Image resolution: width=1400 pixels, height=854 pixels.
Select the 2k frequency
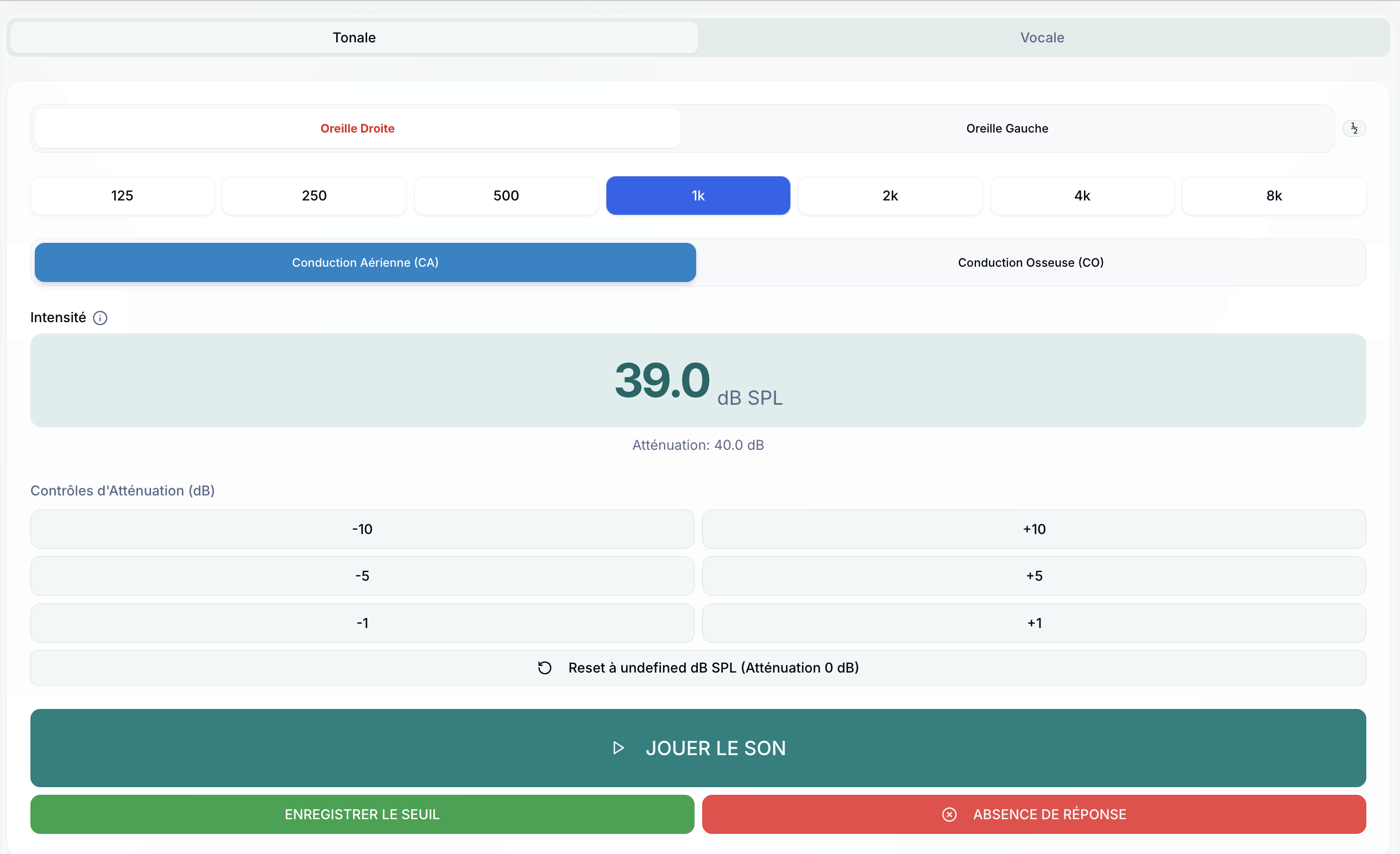[x=890, y=196]
